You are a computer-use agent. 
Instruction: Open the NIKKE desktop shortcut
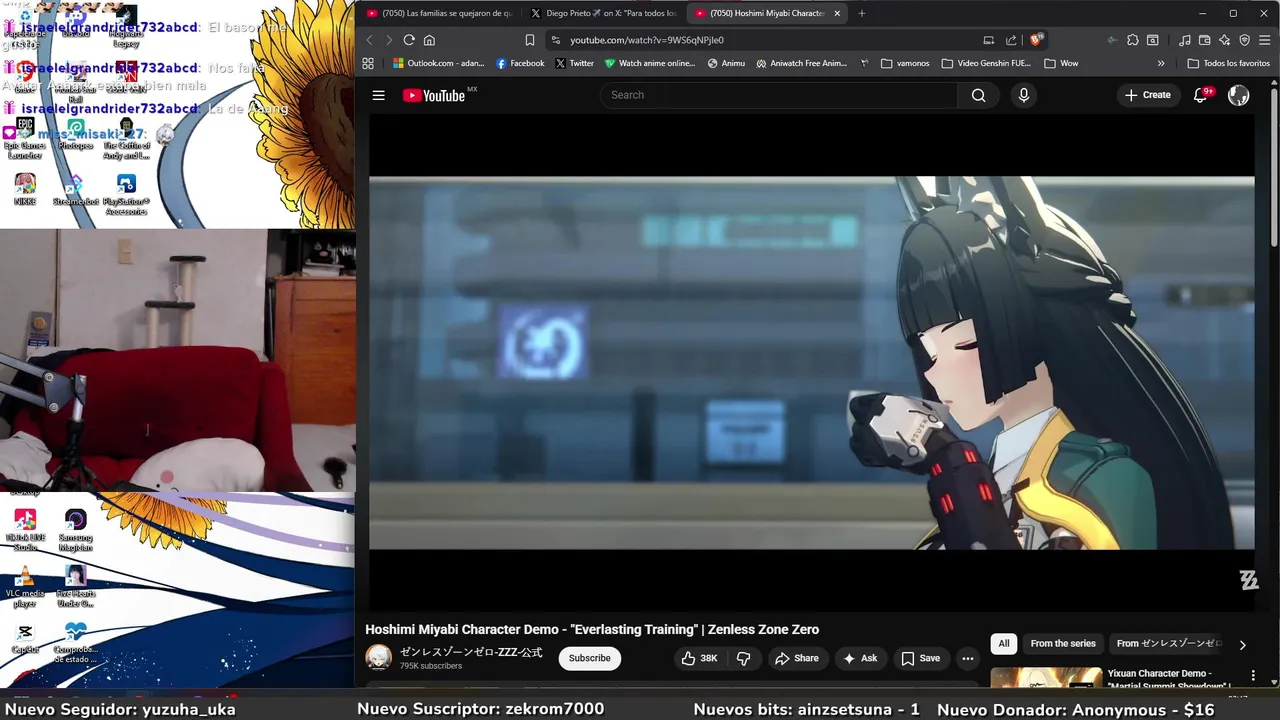click(25, 190)
